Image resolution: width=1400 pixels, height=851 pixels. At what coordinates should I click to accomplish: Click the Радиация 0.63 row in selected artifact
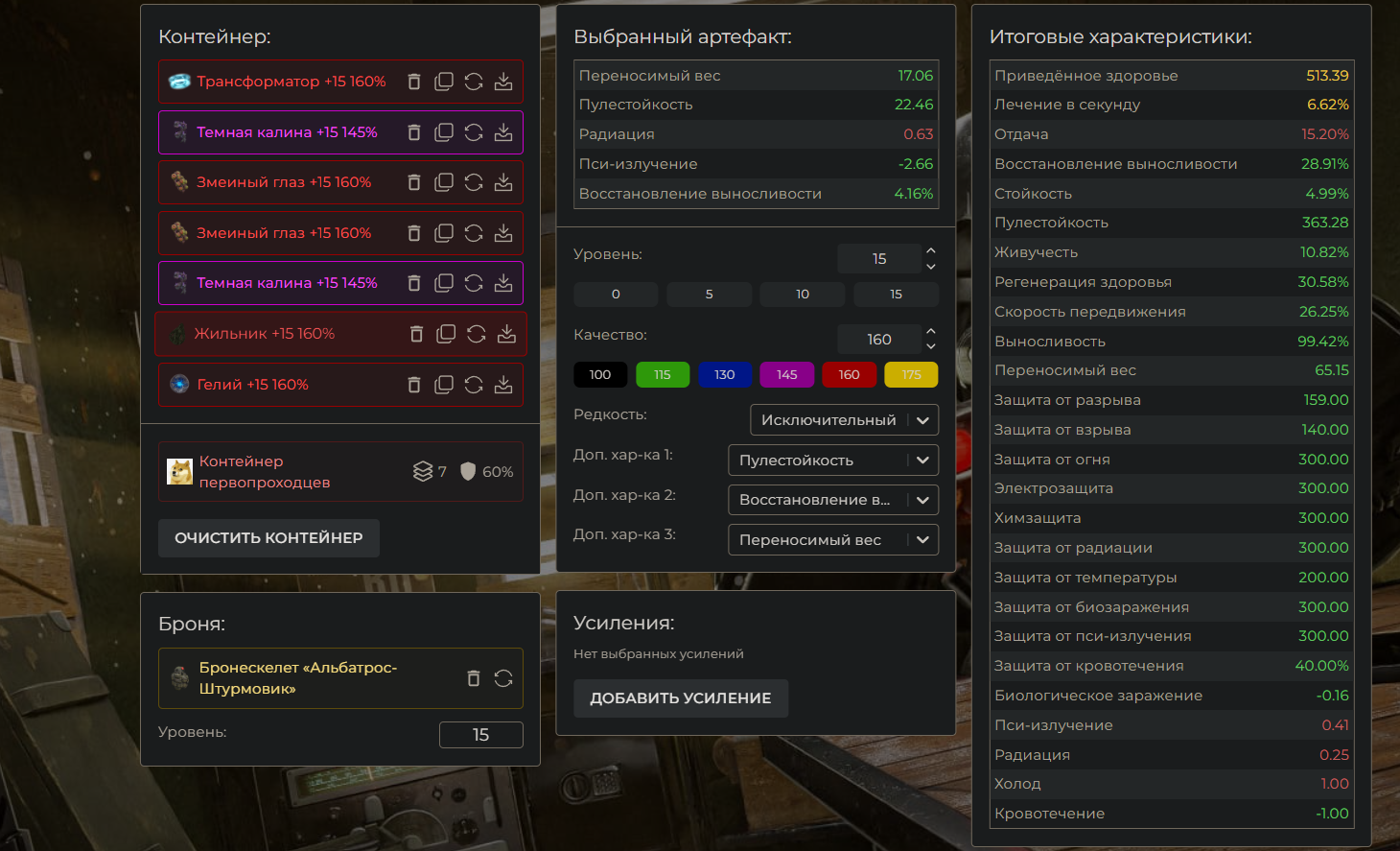(756, 134)
